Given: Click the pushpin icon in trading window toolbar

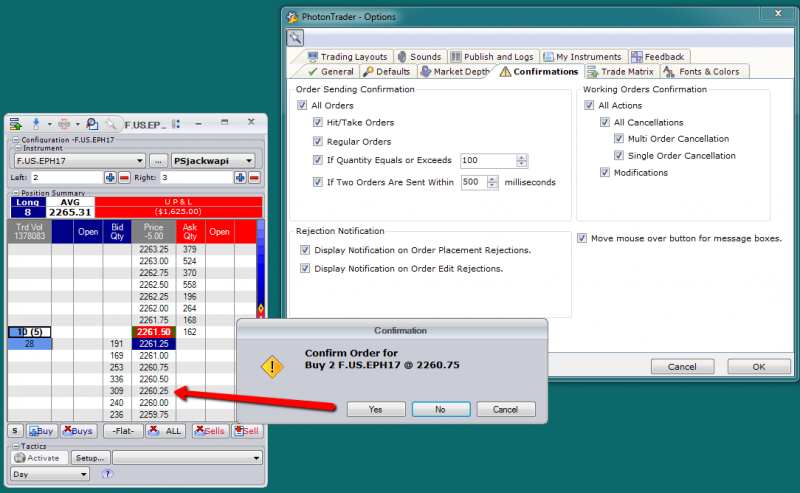Looking at the screenshot, I should click(x=111, y=124).
